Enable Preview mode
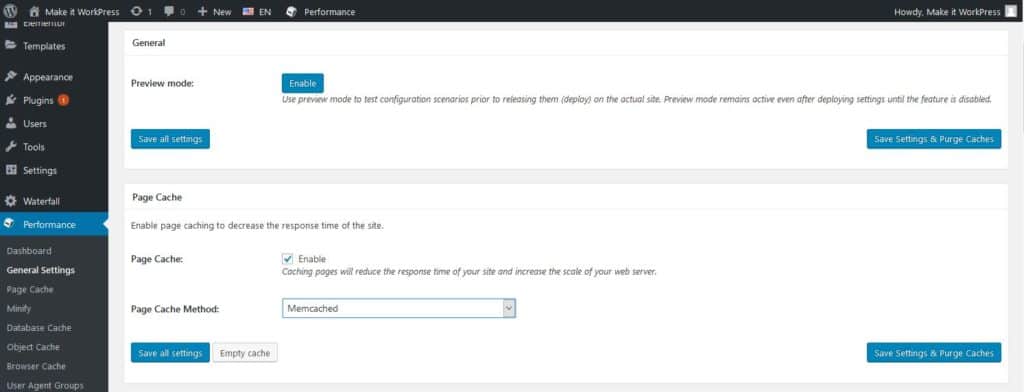The image size is (1024, 392). 302,83
